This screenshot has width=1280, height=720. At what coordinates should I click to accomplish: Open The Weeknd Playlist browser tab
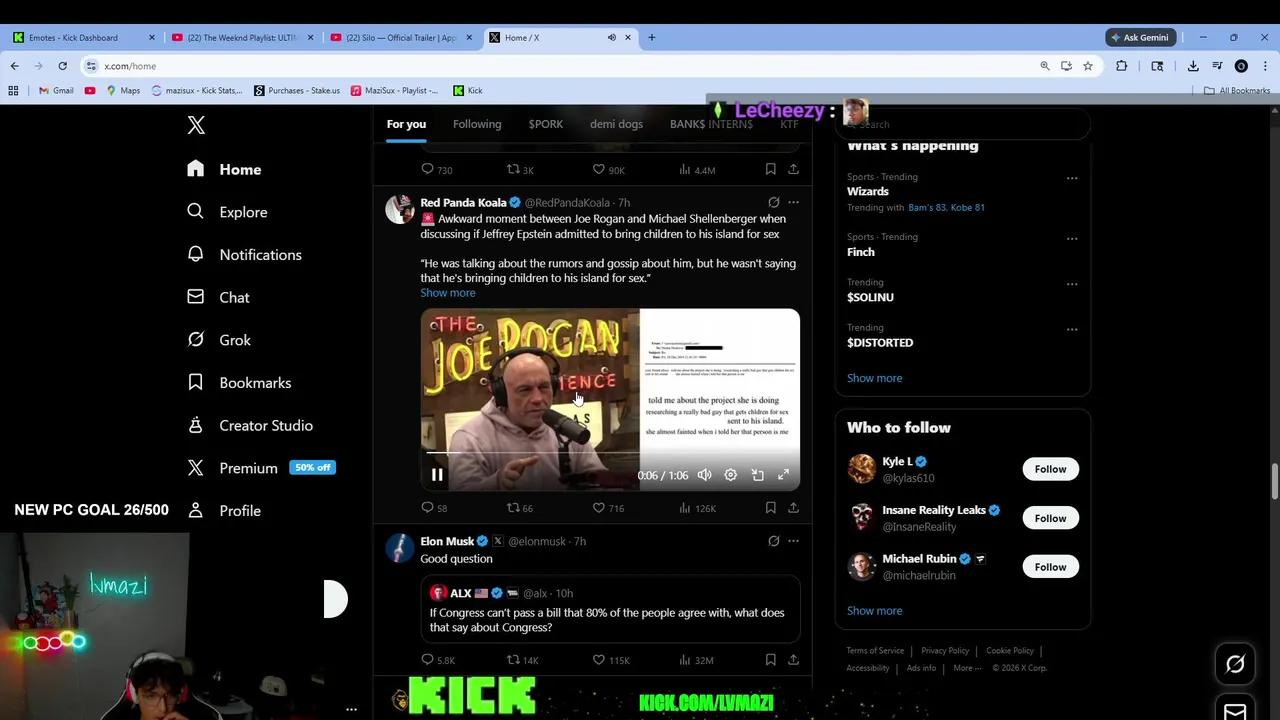pos(240,38)
